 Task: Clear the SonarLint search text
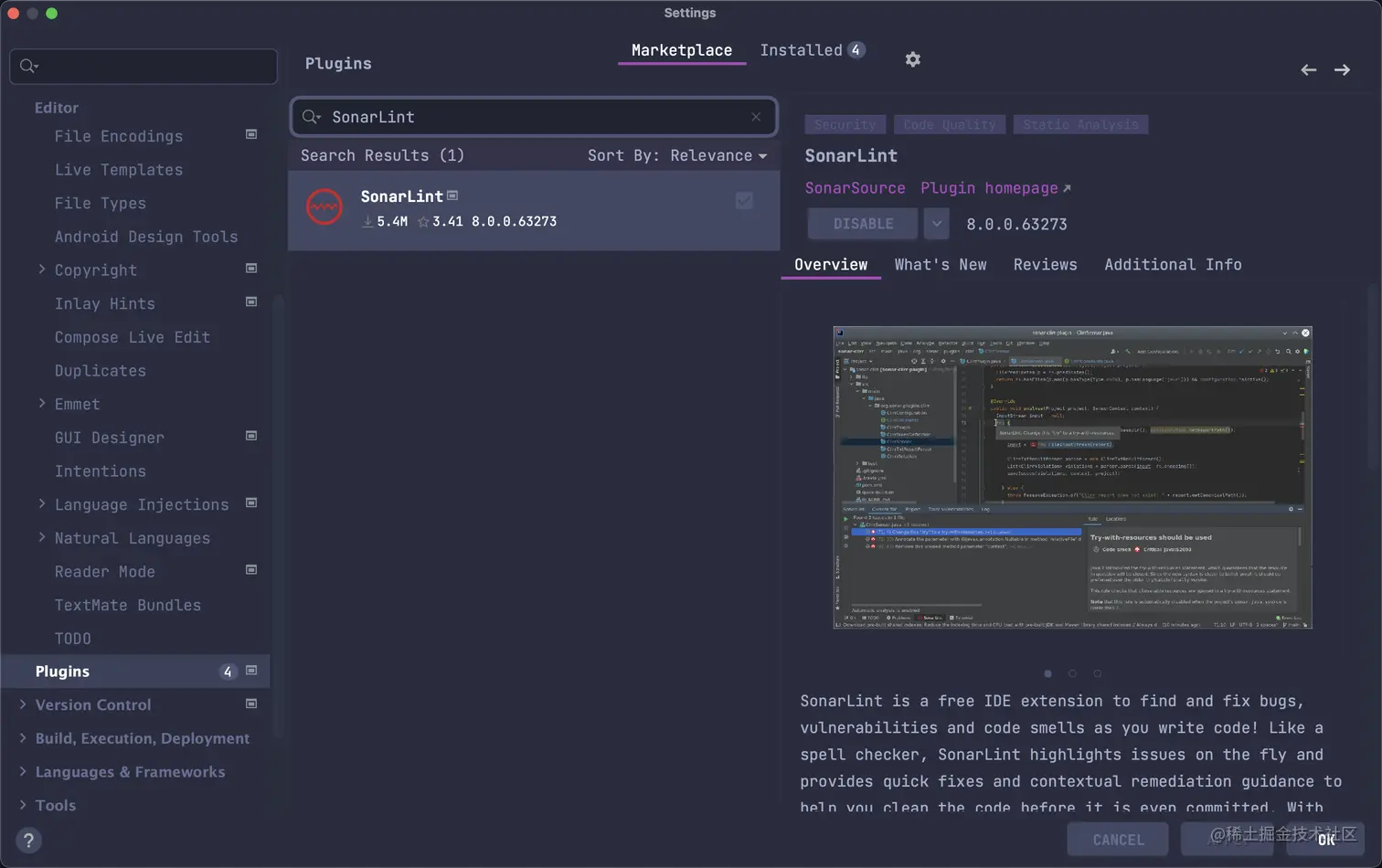[756, 117]
